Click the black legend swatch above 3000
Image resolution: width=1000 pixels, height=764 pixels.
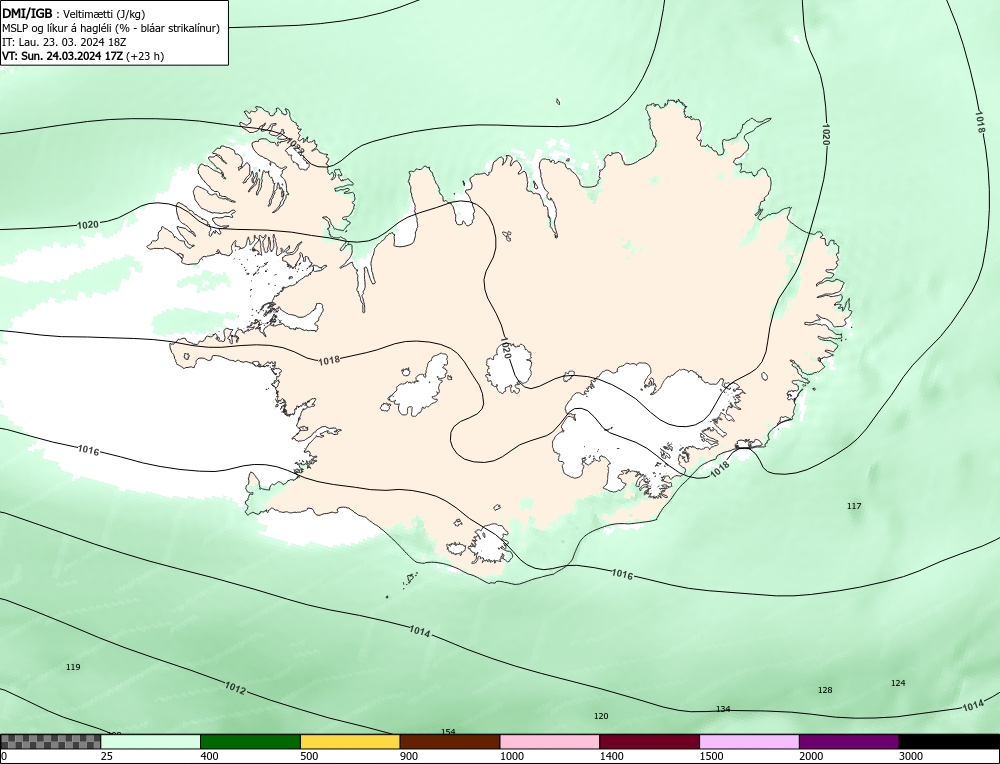coord(949,742)
